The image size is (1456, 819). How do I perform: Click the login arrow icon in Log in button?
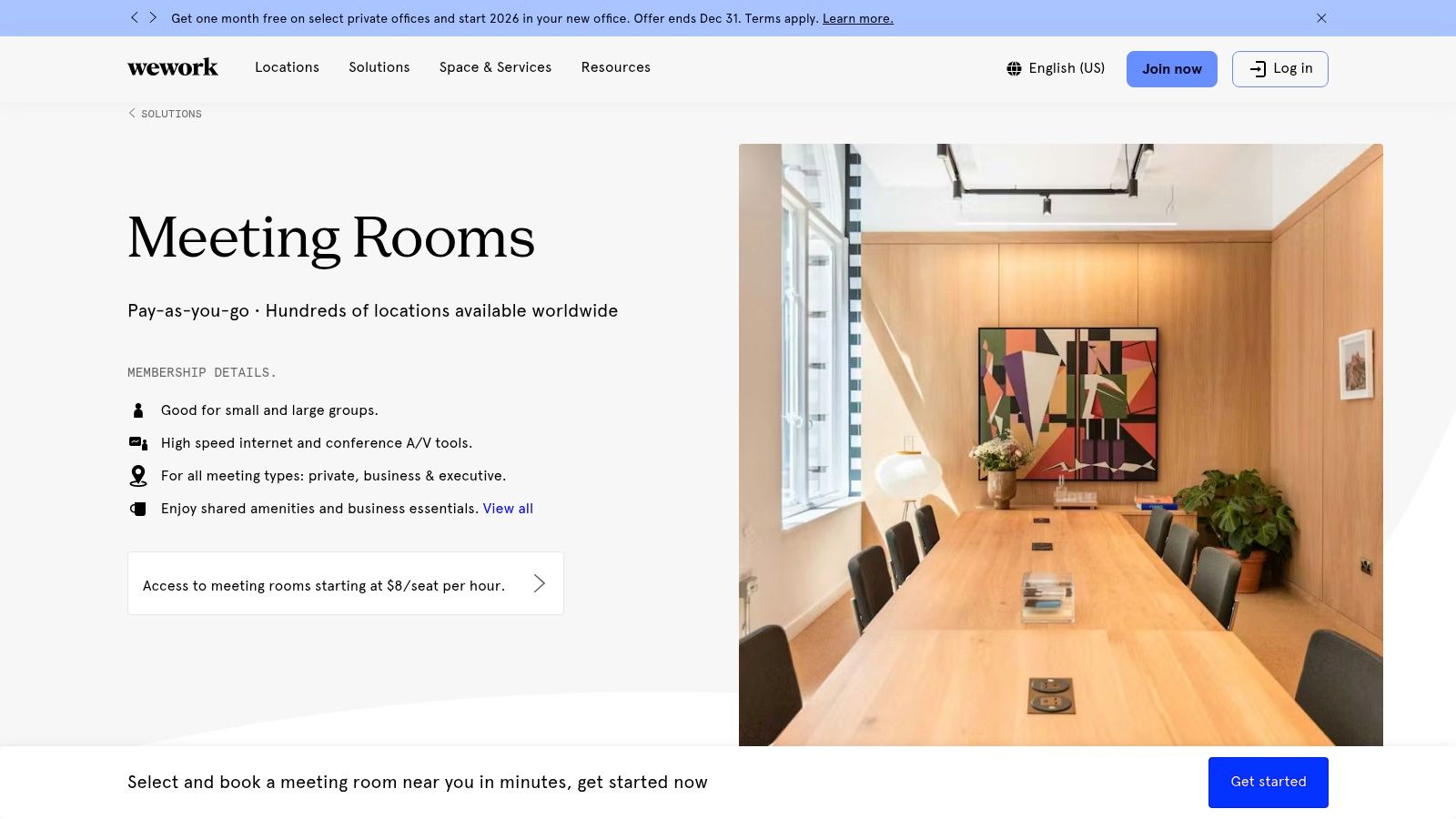click(x=1258, y=68)
